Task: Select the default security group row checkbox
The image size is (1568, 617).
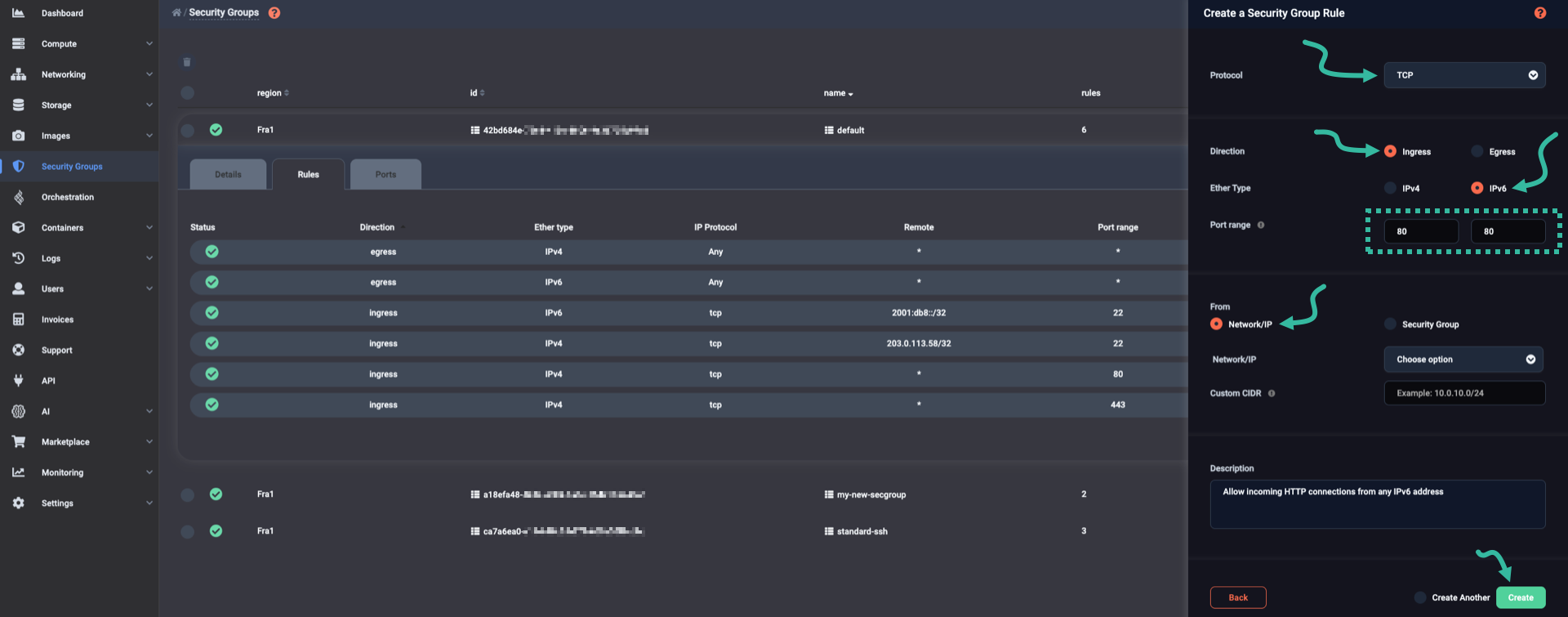Action: tap(188, 130)
